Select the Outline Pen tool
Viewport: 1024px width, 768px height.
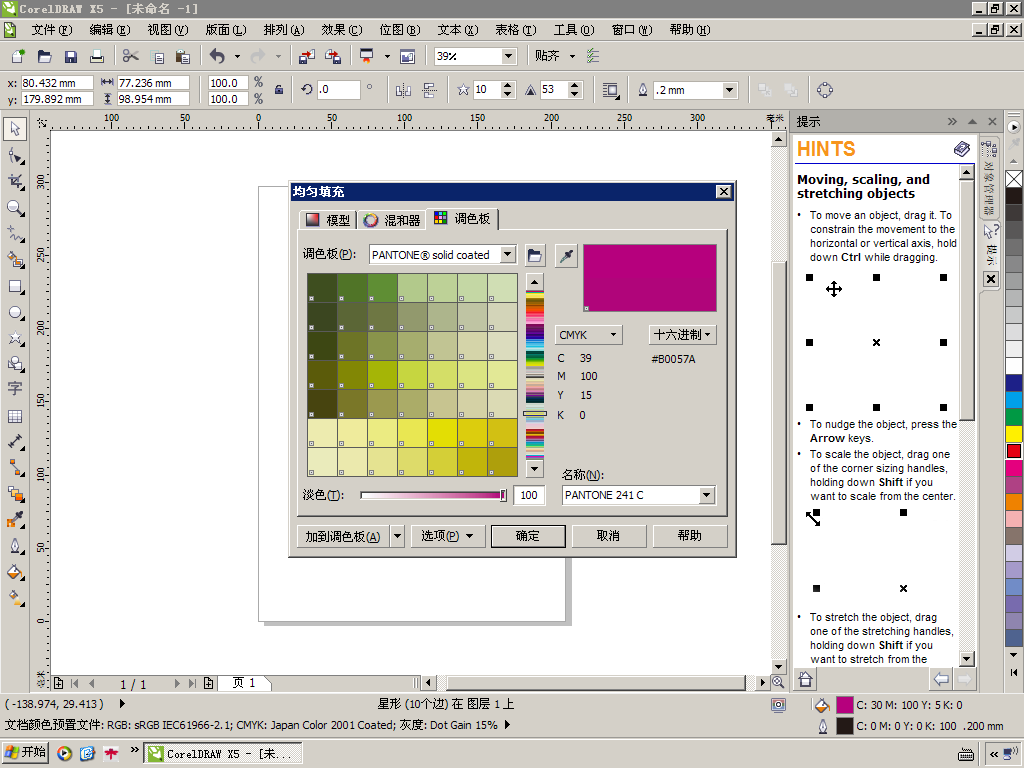click(x=15, y=546)
